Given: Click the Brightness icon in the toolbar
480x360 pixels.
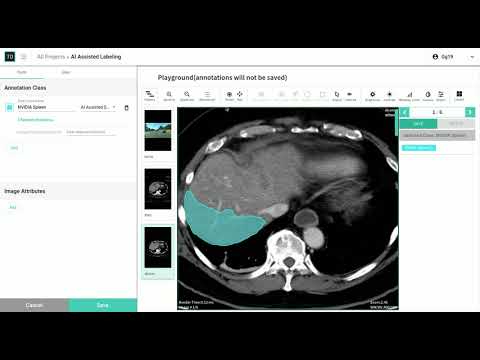Looking at the screenshot, I should pyautogui.click(x=373, y=95).
